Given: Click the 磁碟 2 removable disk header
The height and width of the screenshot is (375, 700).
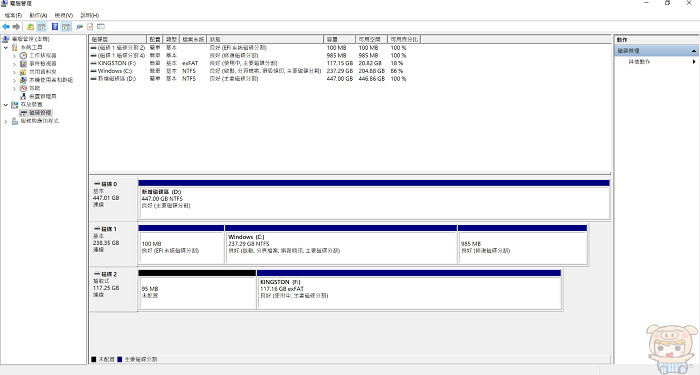Looking at the screenshot, I should point(113,289).
